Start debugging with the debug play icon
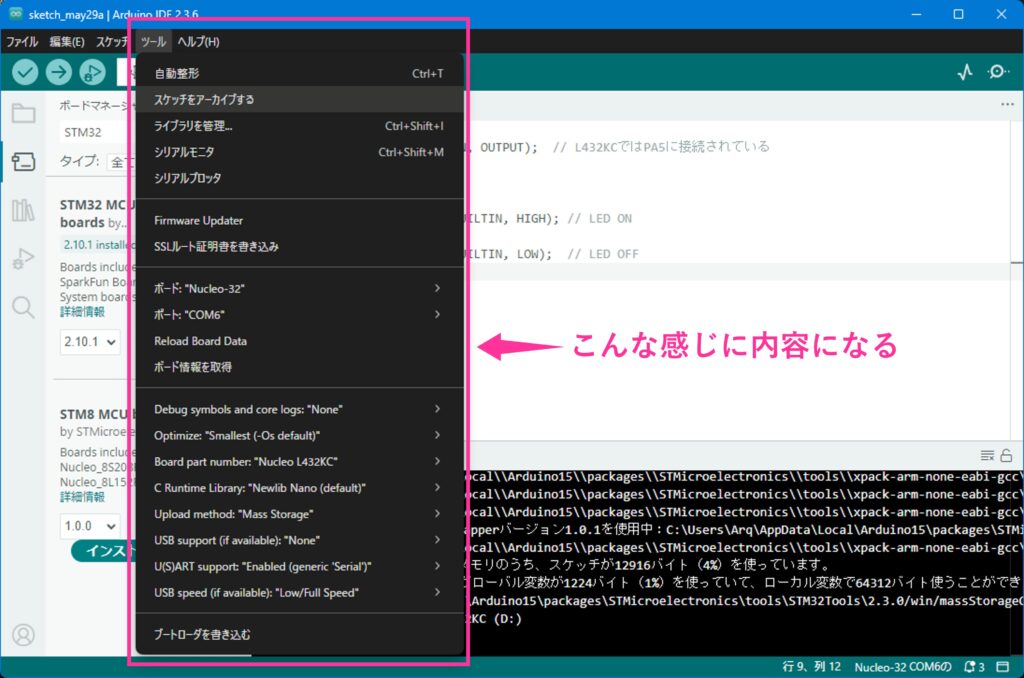The height and width of the screenshot is (678, 1024). coord(93,72)
